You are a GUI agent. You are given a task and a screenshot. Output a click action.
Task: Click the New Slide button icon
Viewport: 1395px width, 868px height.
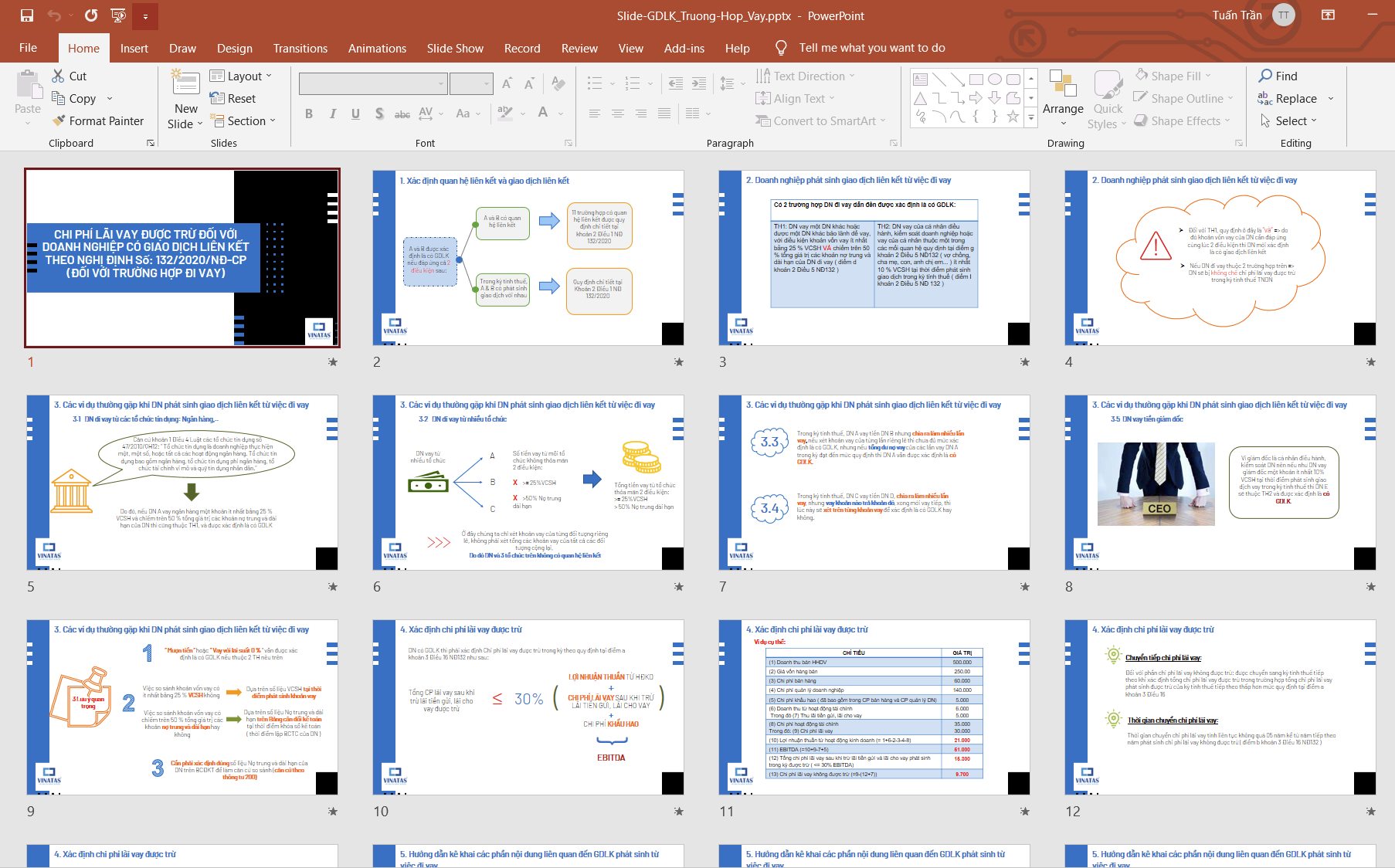tap(185, 83)
